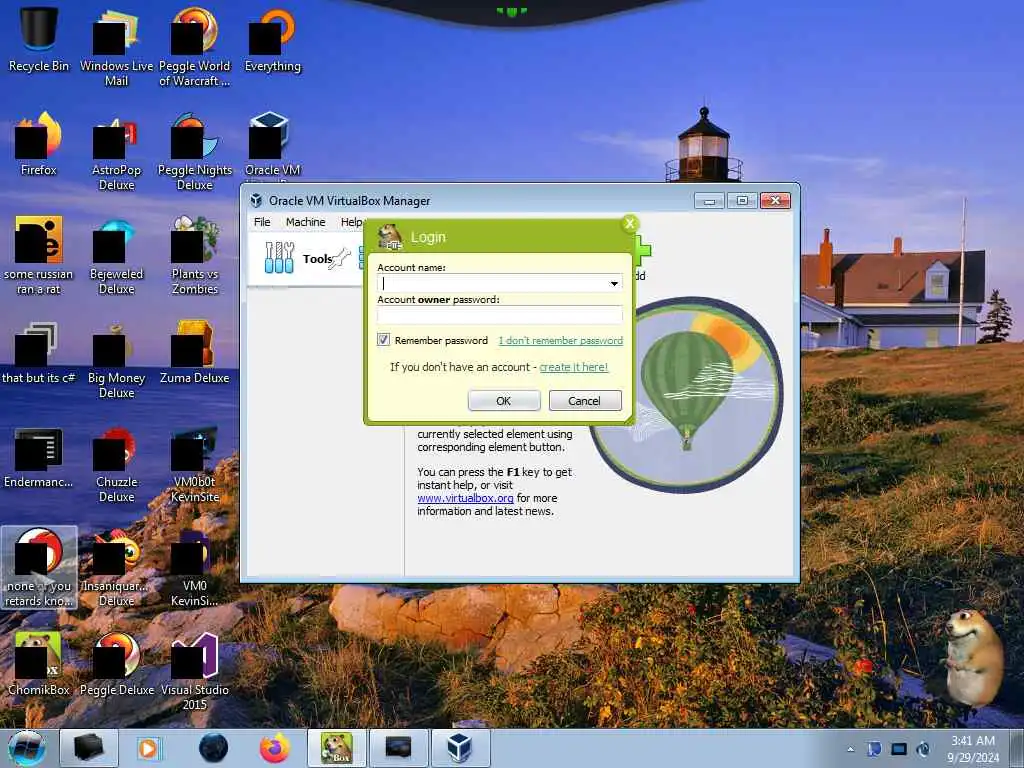Screen dimensions: 1024x768
Task: Visit the www.virtualbox.org link
Action: (x=465, y=498)
